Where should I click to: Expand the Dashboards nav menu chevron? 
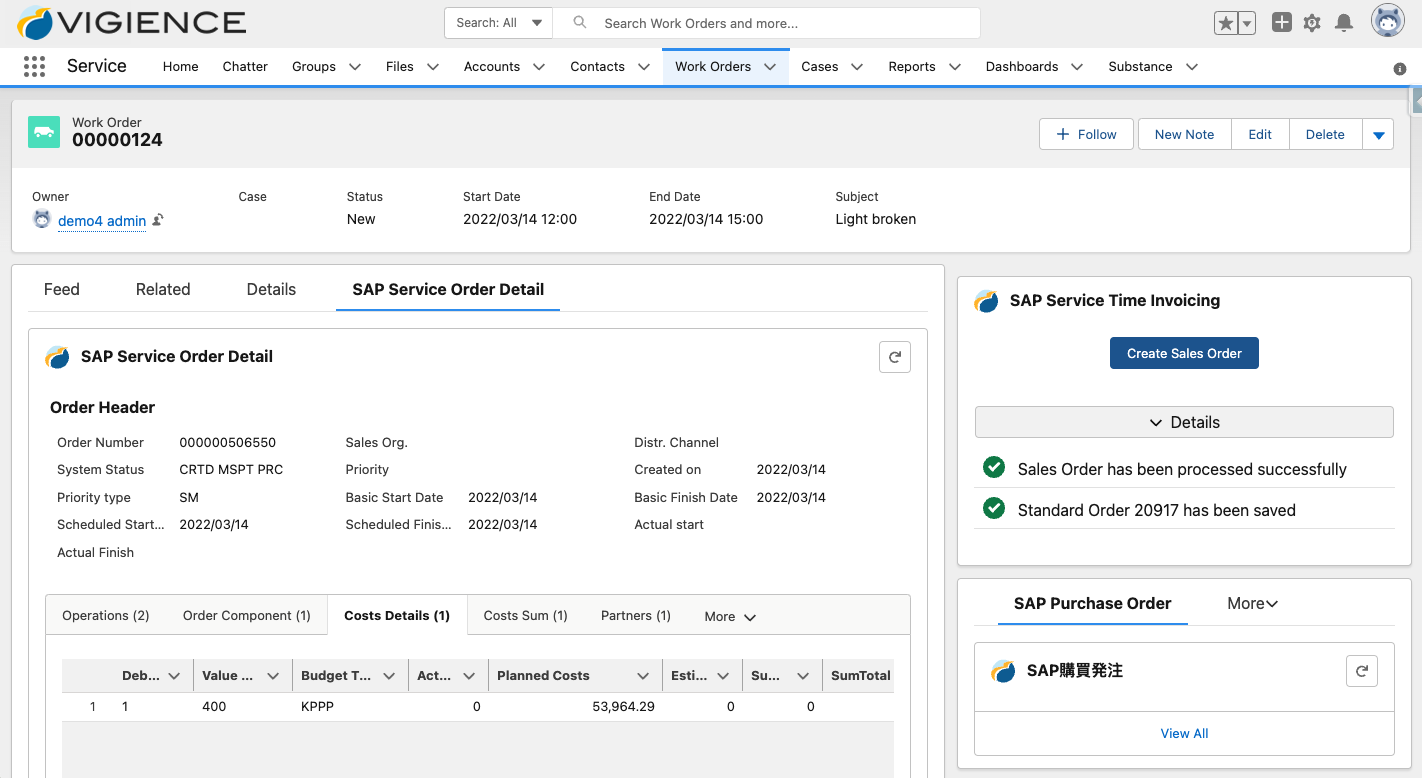pos(1077,67)
